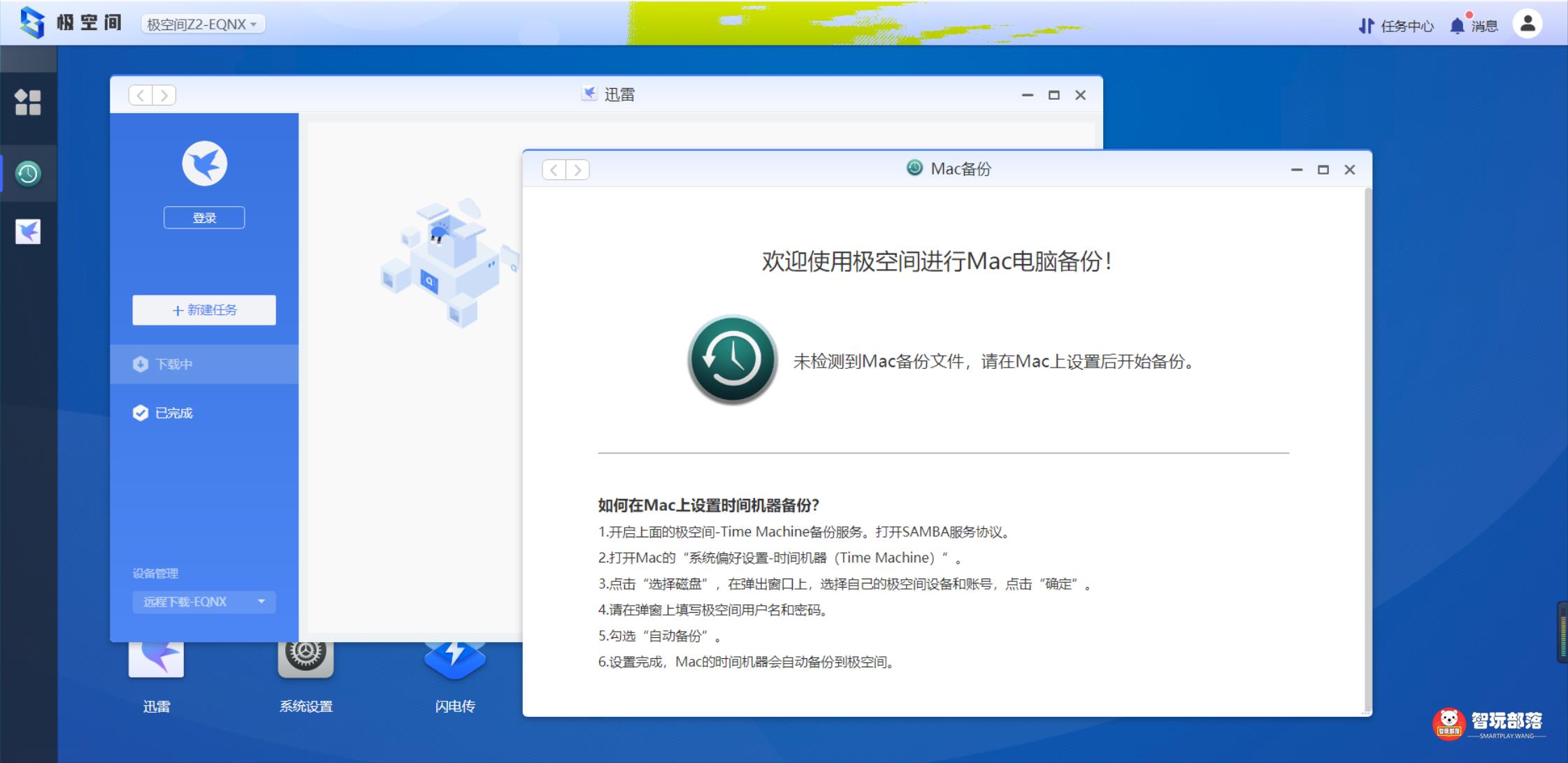Maximize the 迅雷 window

pyautogui.click(x=1053, y=95)
